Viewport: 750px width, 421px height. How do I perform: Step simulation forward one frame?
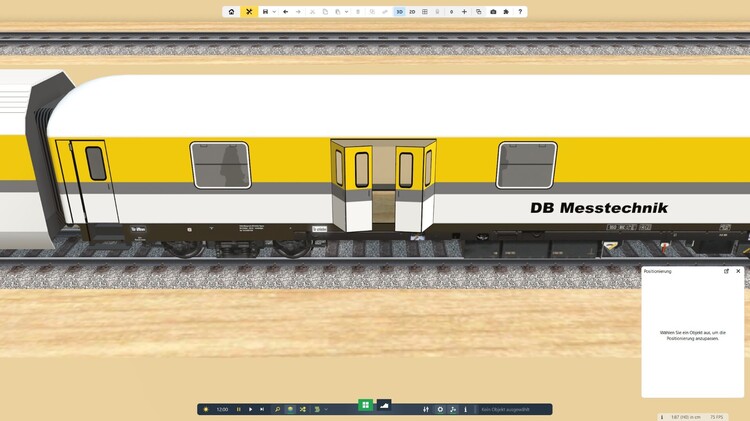point(262,410)
